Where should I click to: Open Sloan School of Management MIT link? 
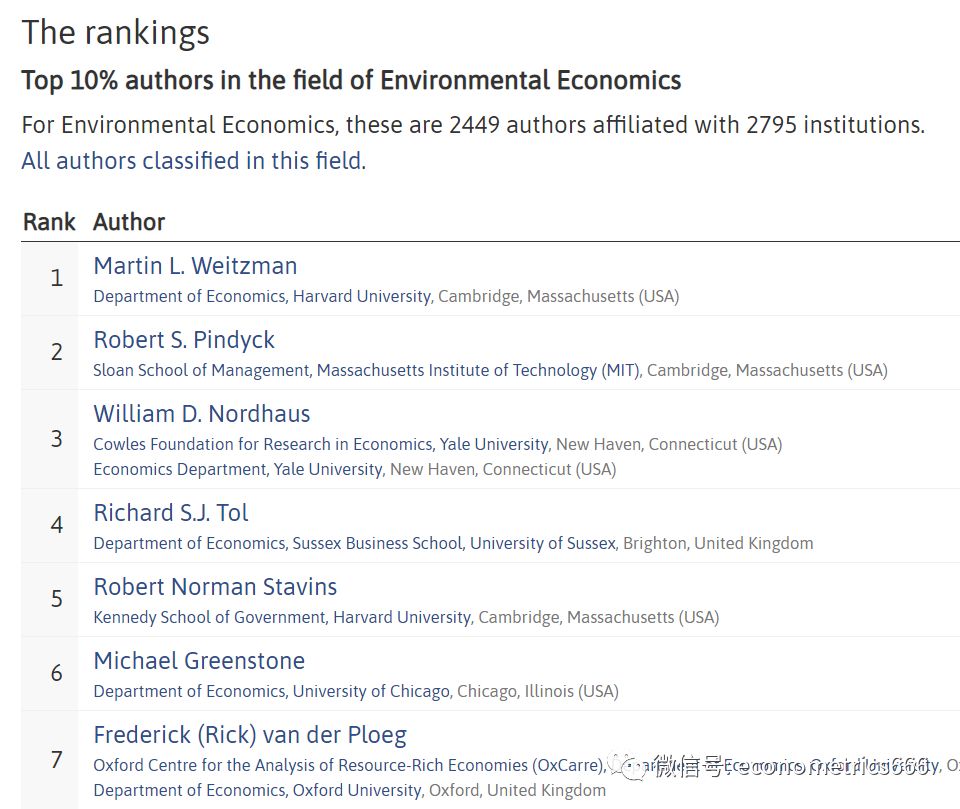[367, 371]
